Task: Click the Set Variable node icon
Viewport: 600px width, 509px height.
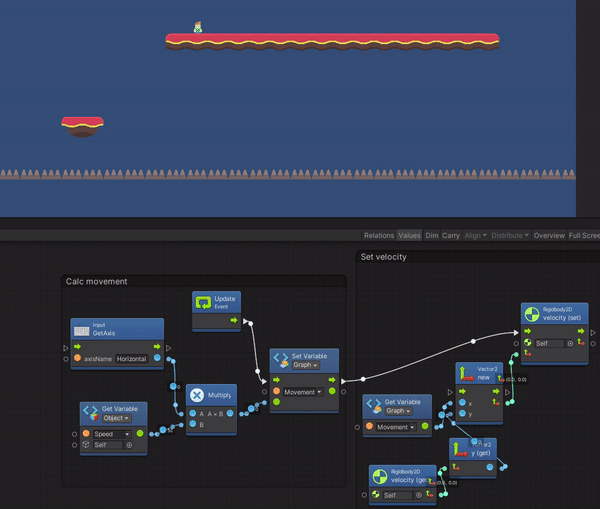Action: pyautogui.click(x=280, y=360)
